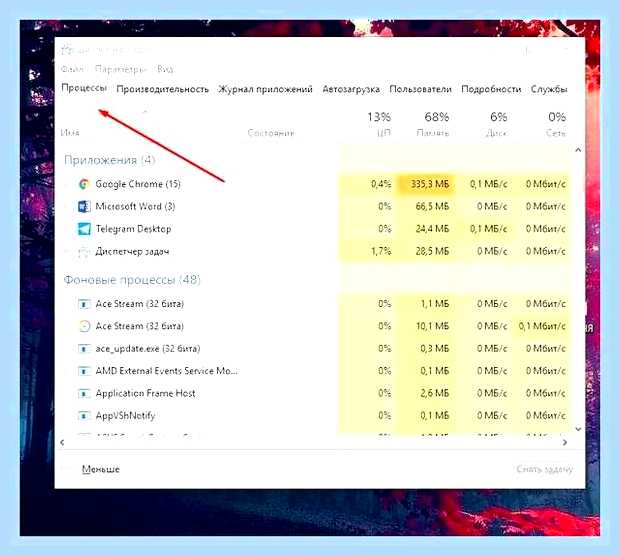This screenshot has height=556, width=620.
Task: Click the 10,1 МБ Ace Stream memory value
Action: [433, 326]
